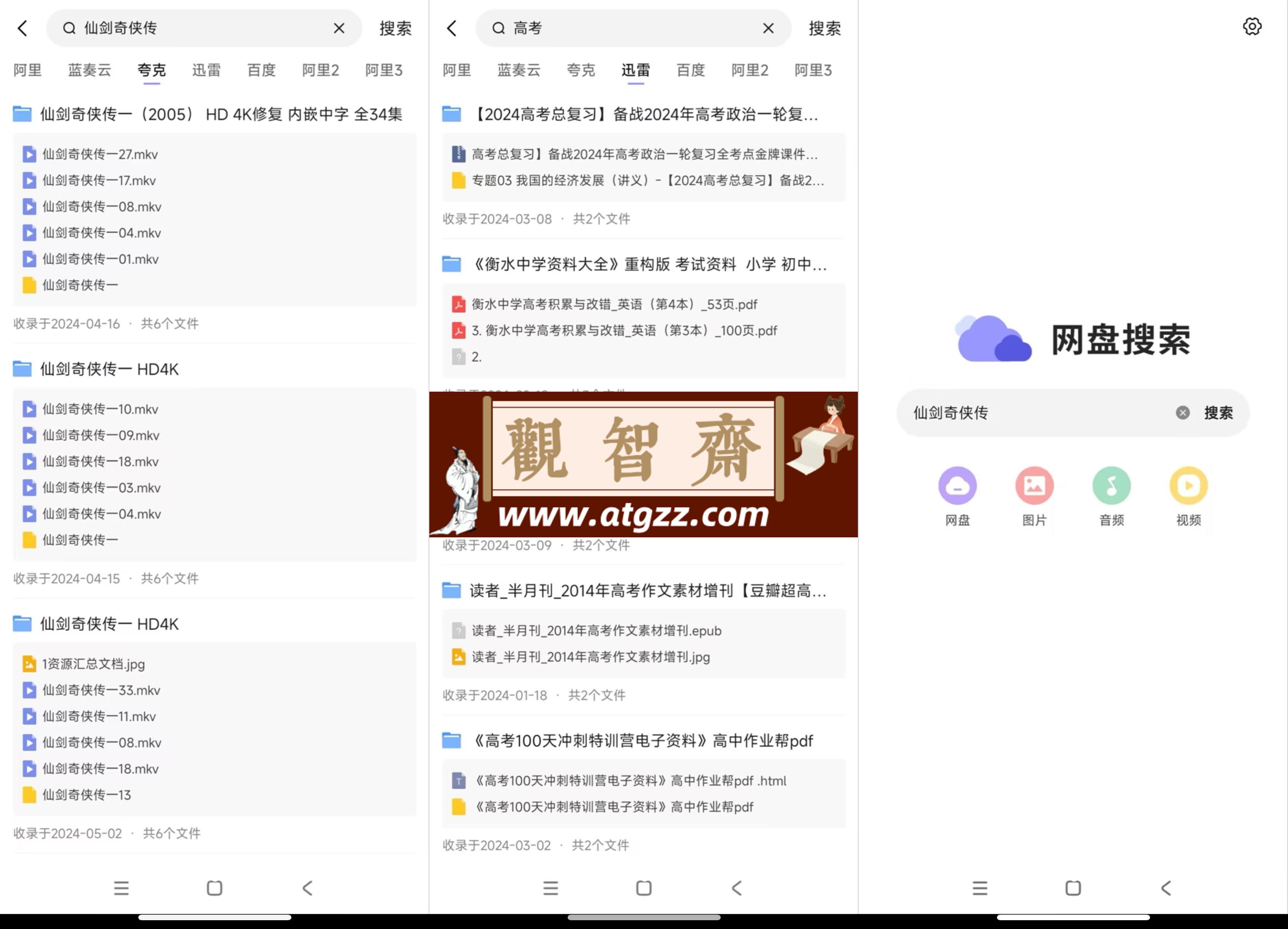Go back from 高考 search results
Image resolution: width=1288 pixels, height=929 pixels.
(x=452, y=28)
